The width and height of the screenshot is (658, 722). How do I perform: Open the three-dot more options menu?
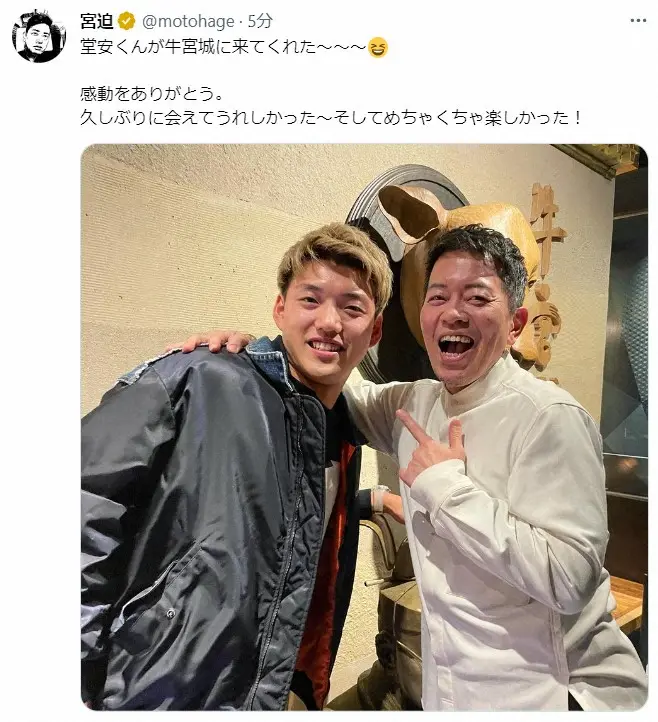[638, 21]
